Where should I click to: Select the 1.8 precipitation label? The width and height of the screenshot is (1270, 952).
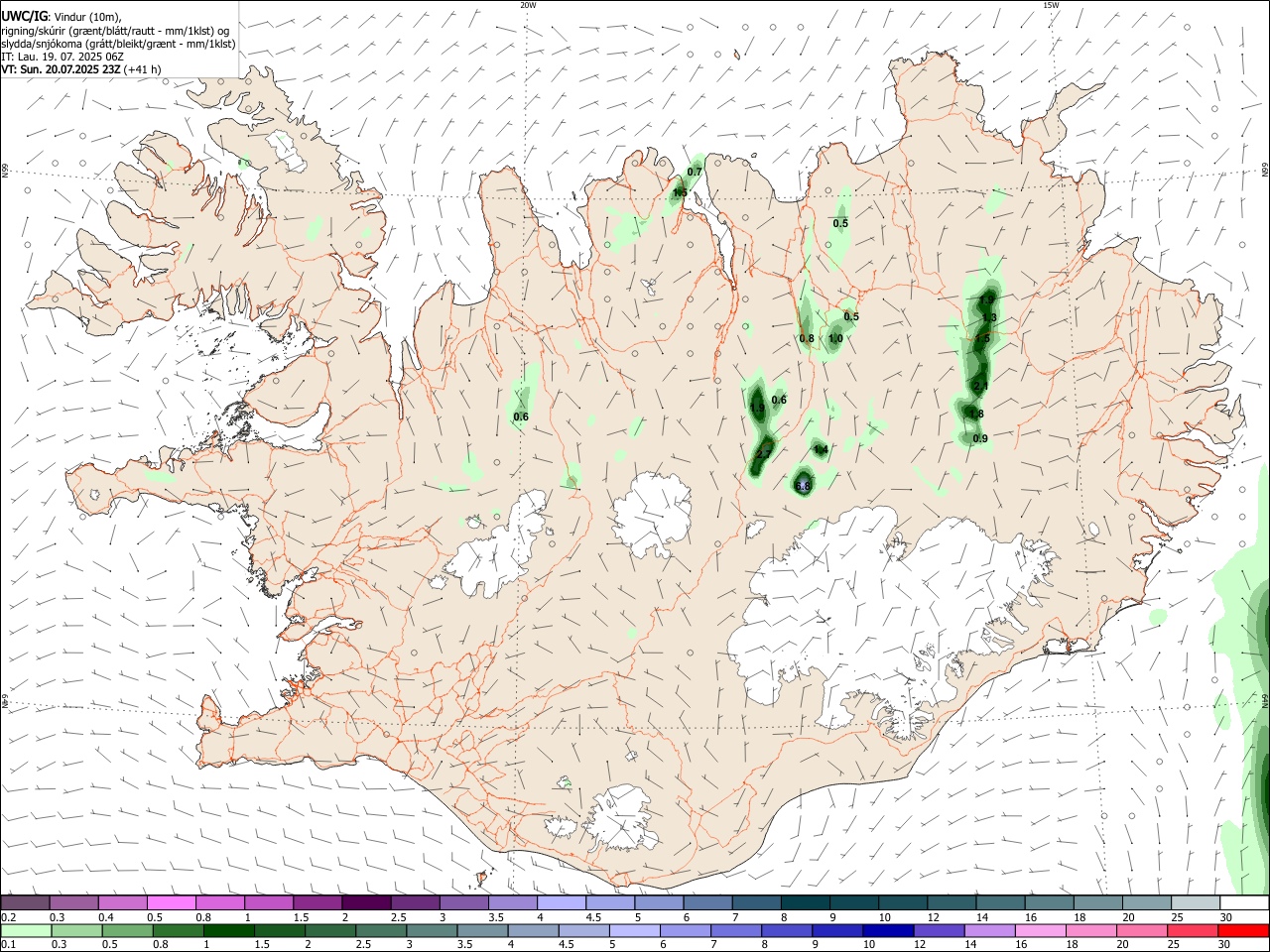976,414
